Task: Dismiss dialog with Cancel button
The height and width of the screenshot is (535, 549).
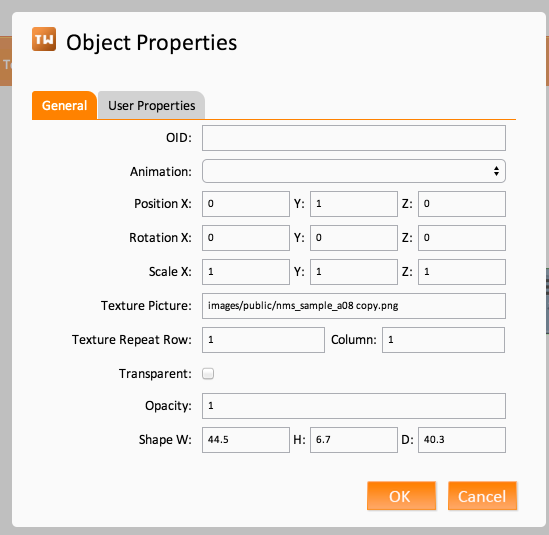Action: point(482,496)
